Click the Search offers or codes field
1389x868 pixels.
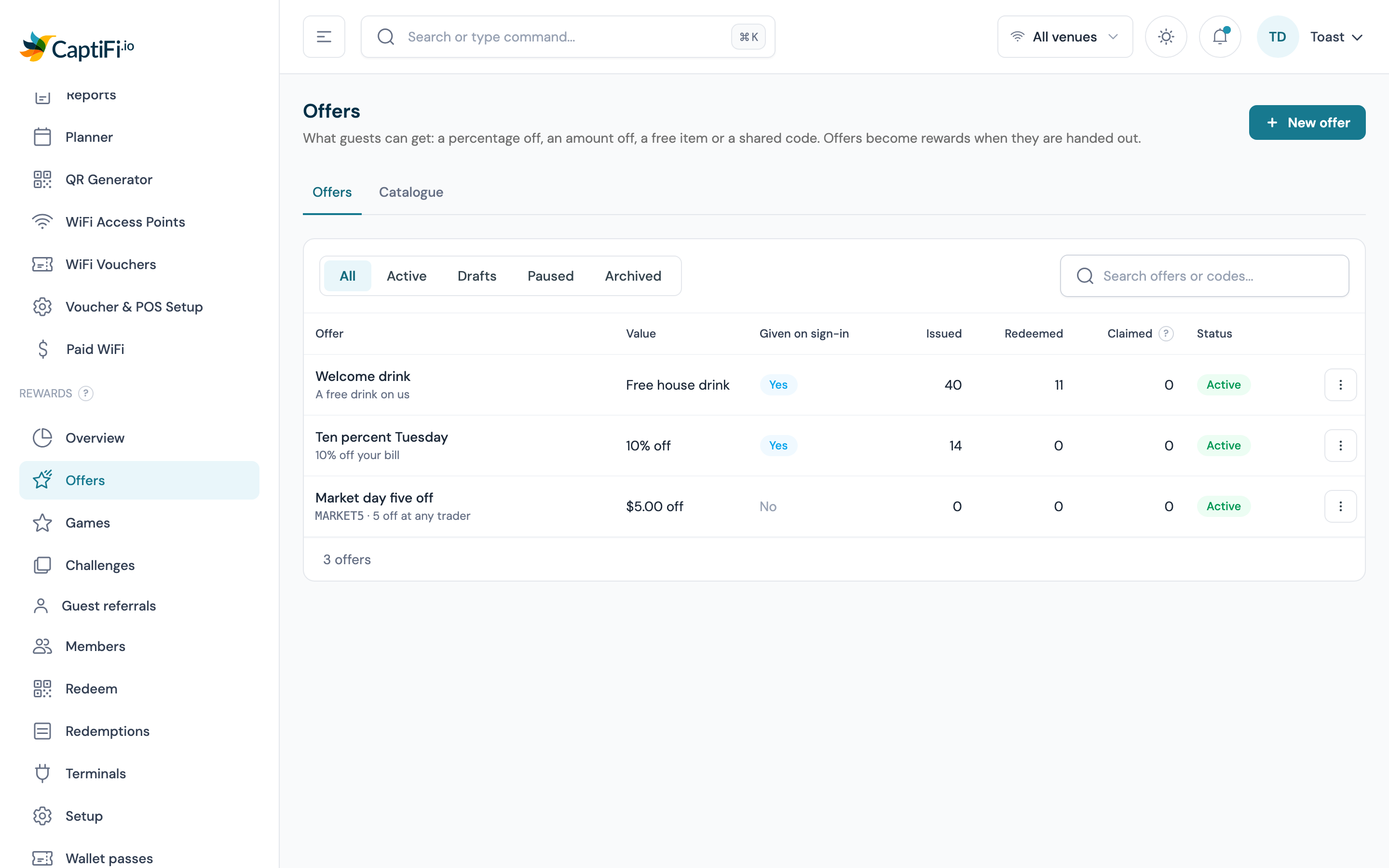pyautogui.click(x=1204, y=275)
